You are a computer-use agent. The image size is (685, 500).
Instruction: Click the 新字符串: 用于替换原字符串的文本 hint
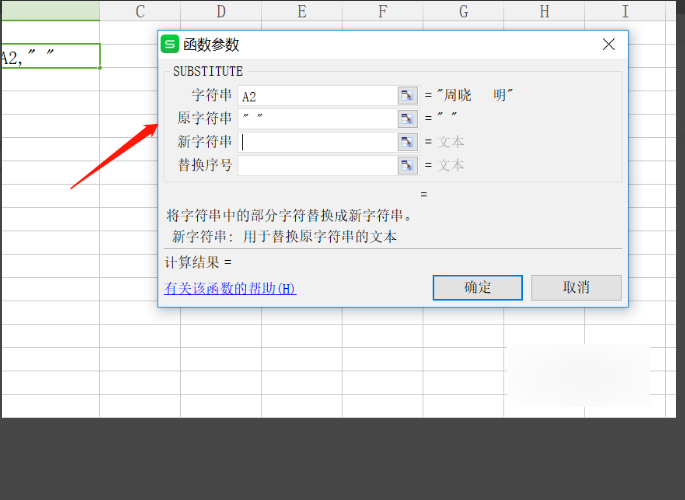(284, 237)
